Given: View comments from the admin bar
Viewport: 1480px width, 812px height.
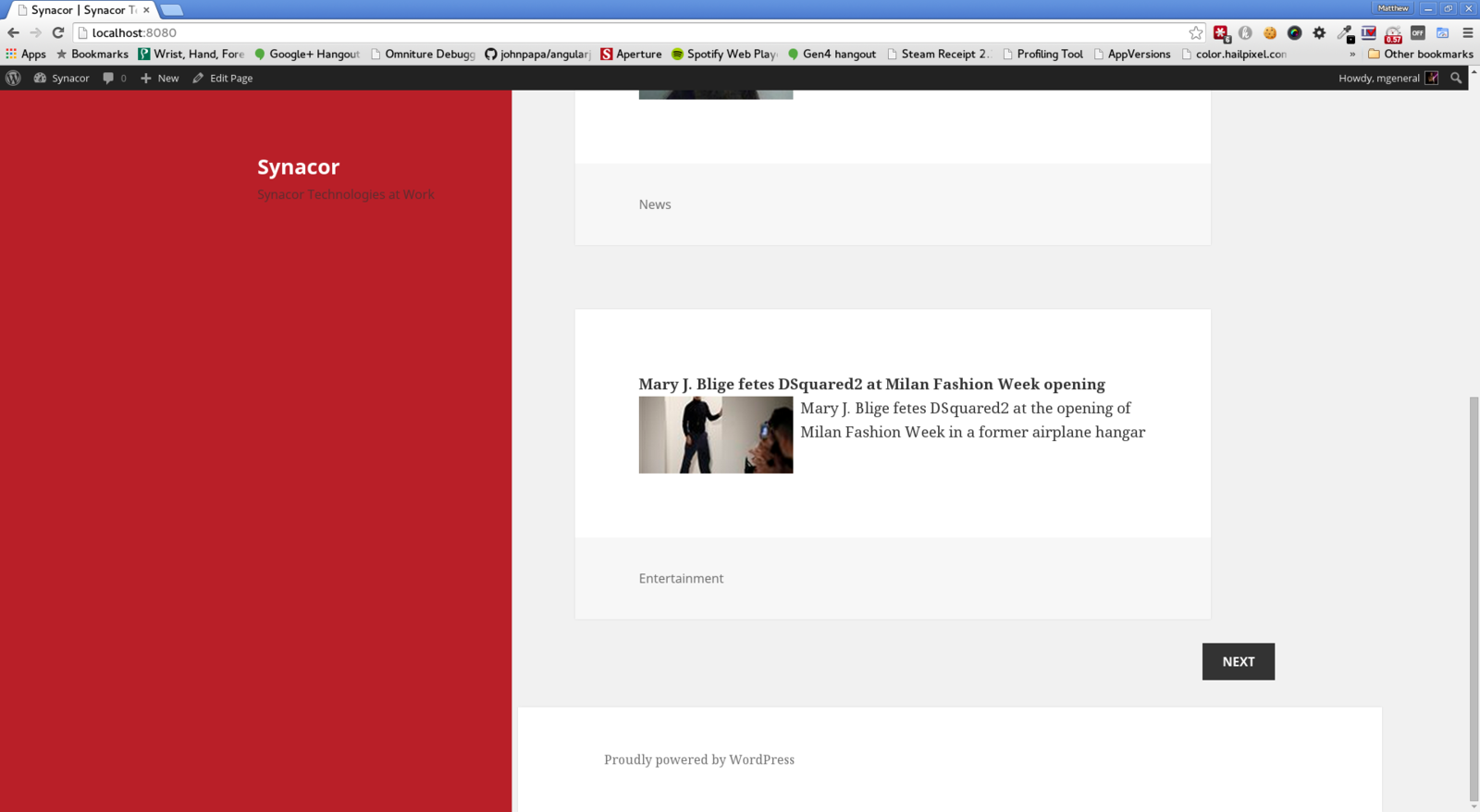Looking at the screenshot, I should pos(115,78).
